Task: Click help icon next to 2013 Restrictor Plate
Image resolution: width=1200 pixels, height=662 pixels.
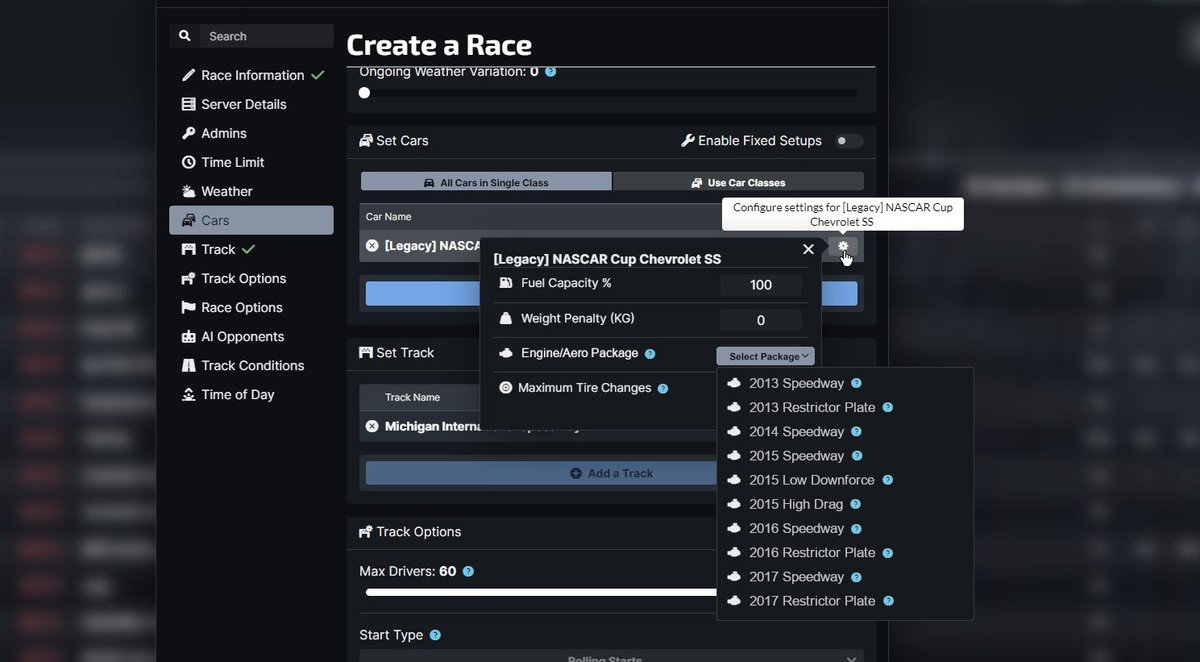Action: coord(888,407)
